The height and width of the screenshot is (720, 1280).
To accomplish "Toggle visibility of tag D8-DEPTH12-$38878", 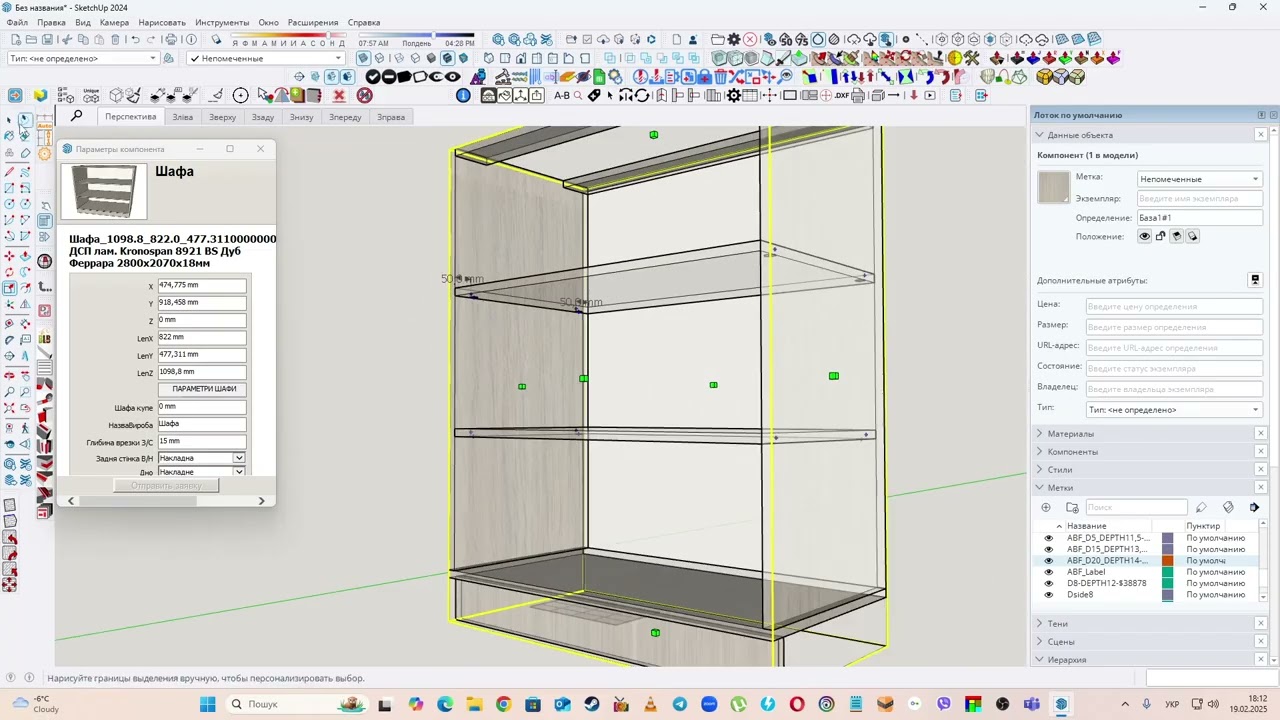I will [1048, 583].
